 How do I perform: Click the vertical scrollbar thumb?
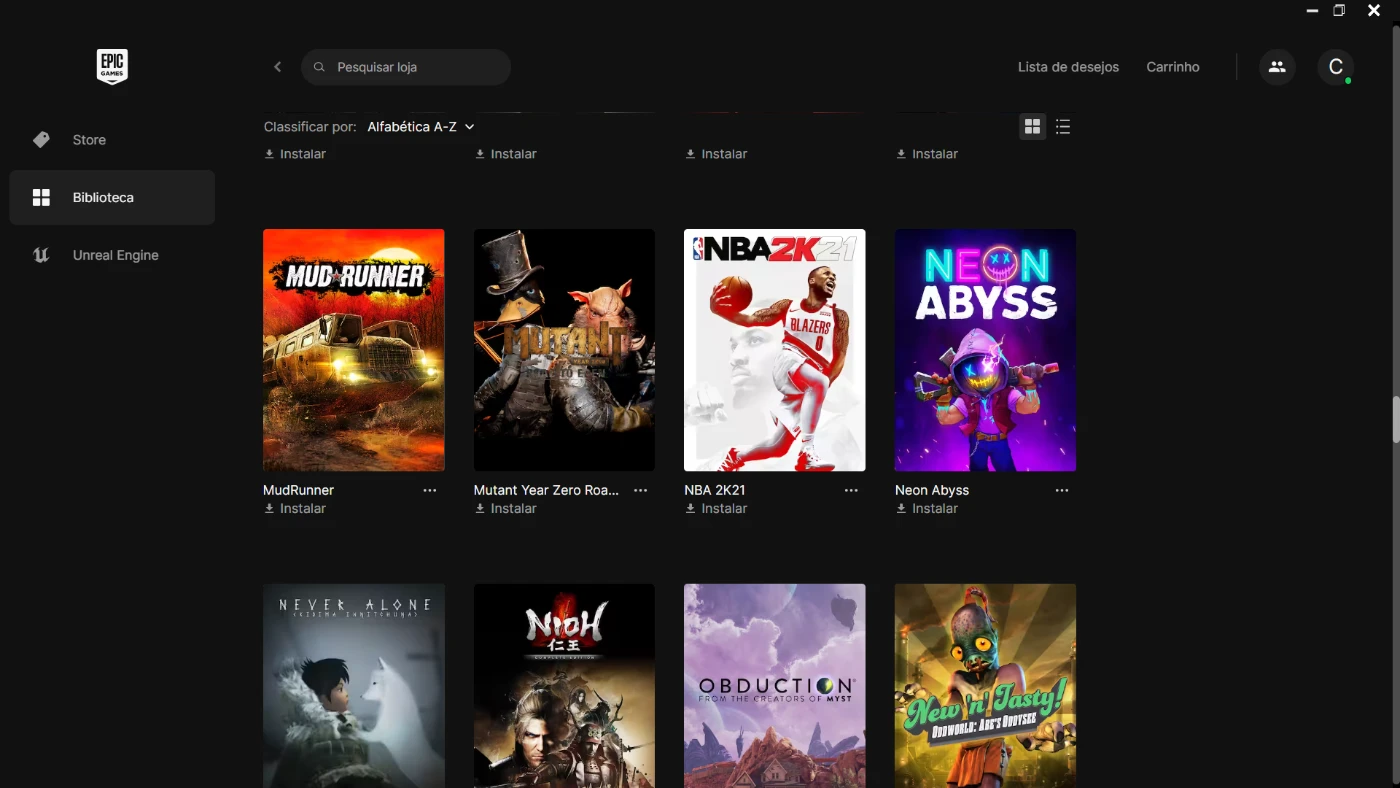(1396, 420)
